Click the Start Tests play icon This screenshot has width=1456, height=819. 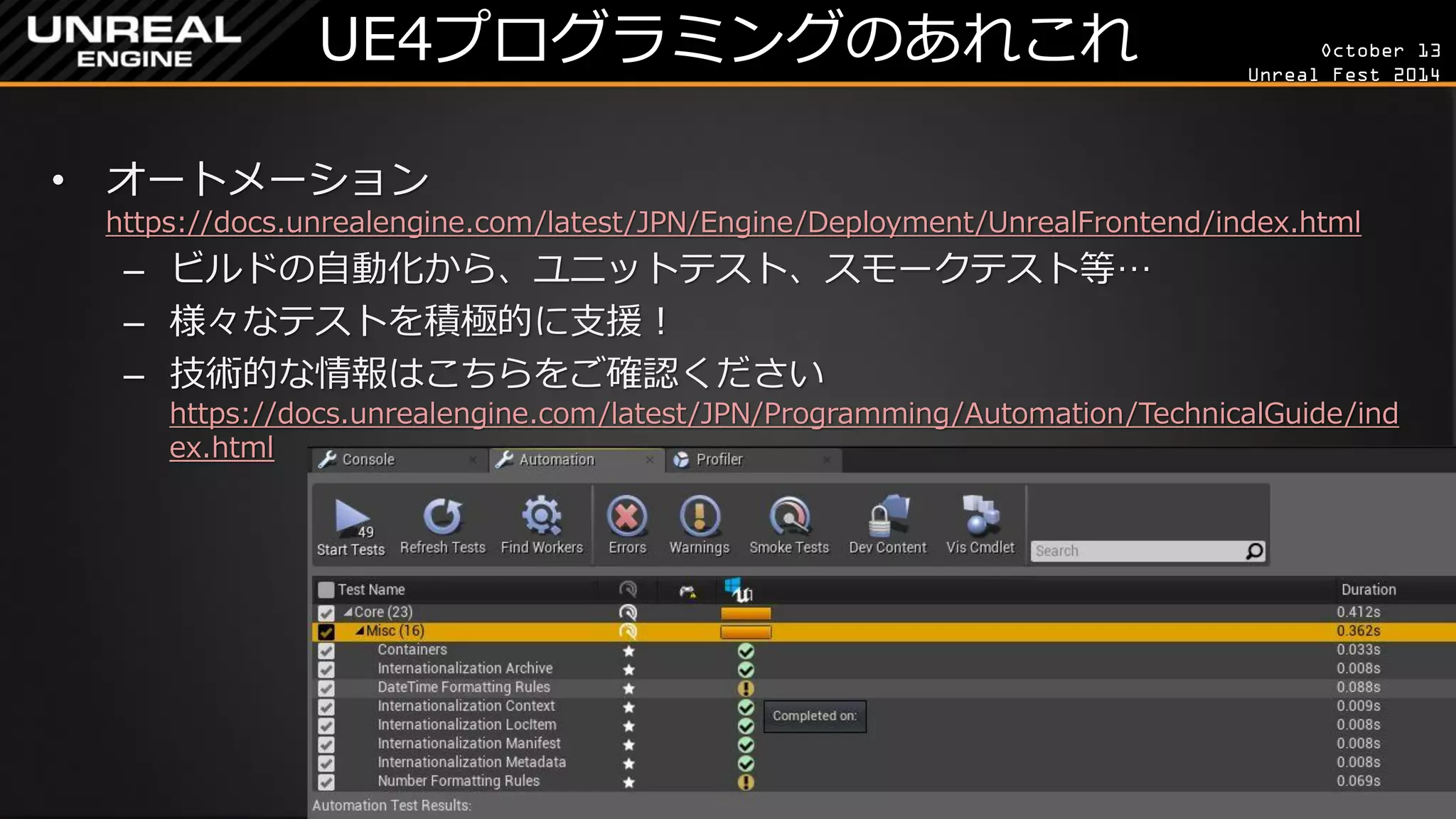(x=353, y=518)
